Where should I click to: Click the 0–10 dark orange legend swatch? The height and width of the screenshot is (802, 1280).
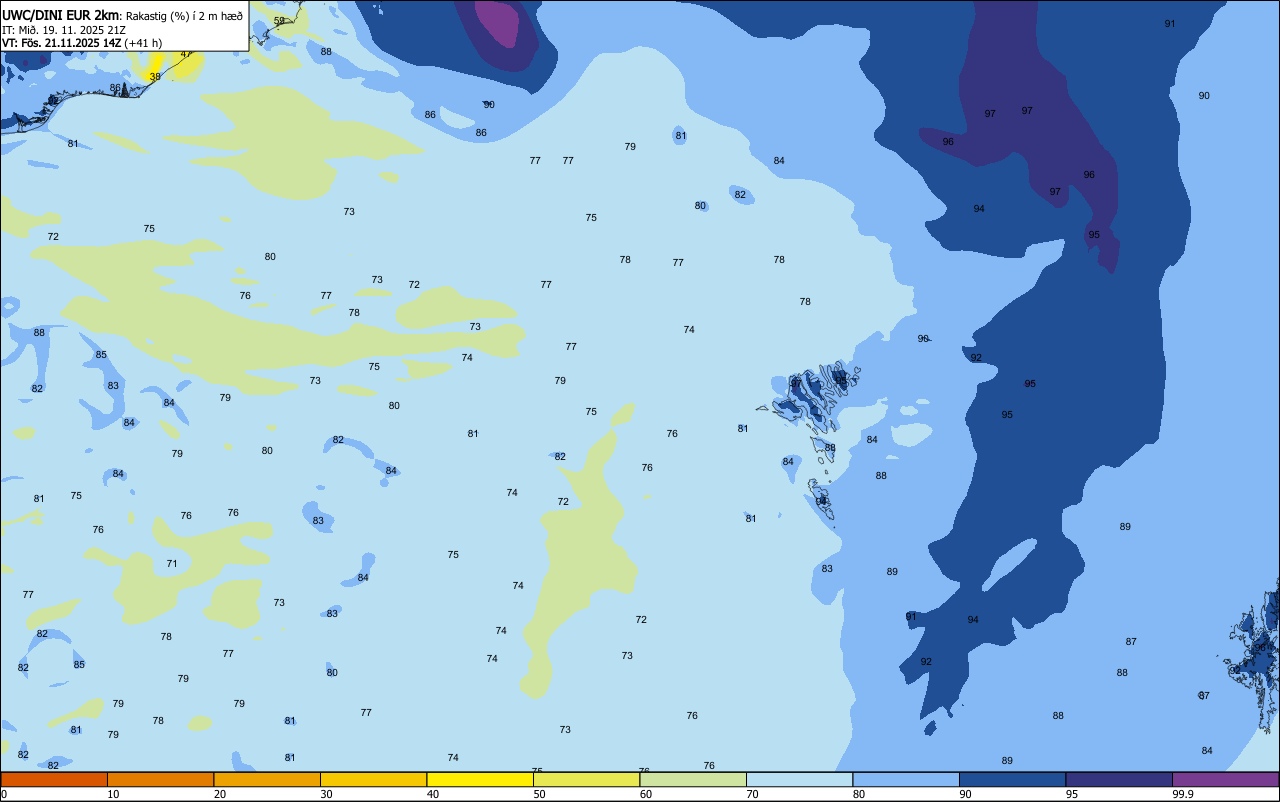coord(54,779)
